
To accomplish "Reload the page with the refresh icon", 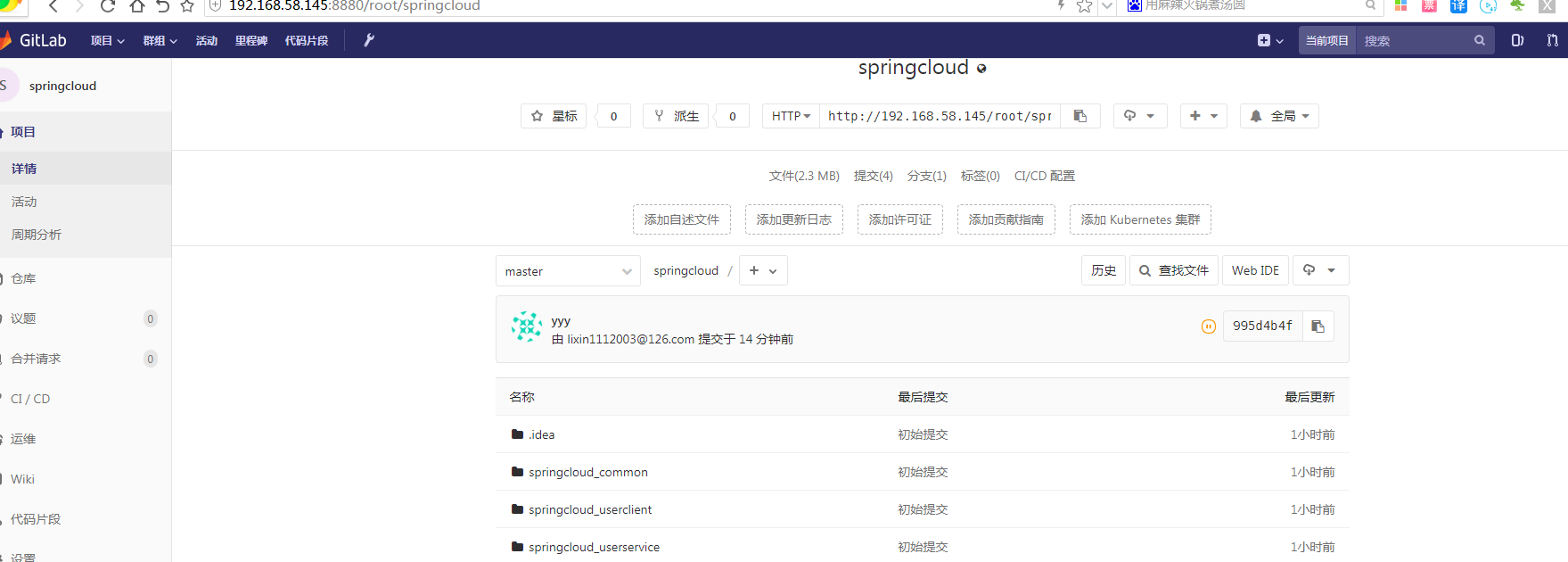I will click(108, 6).
